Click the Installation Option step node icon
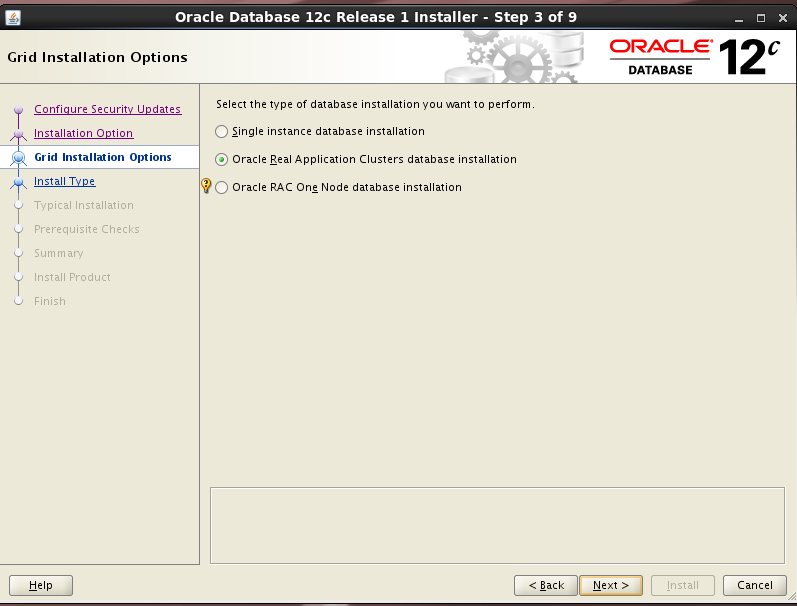Screen dimensions: 797x606 (19, 134)
